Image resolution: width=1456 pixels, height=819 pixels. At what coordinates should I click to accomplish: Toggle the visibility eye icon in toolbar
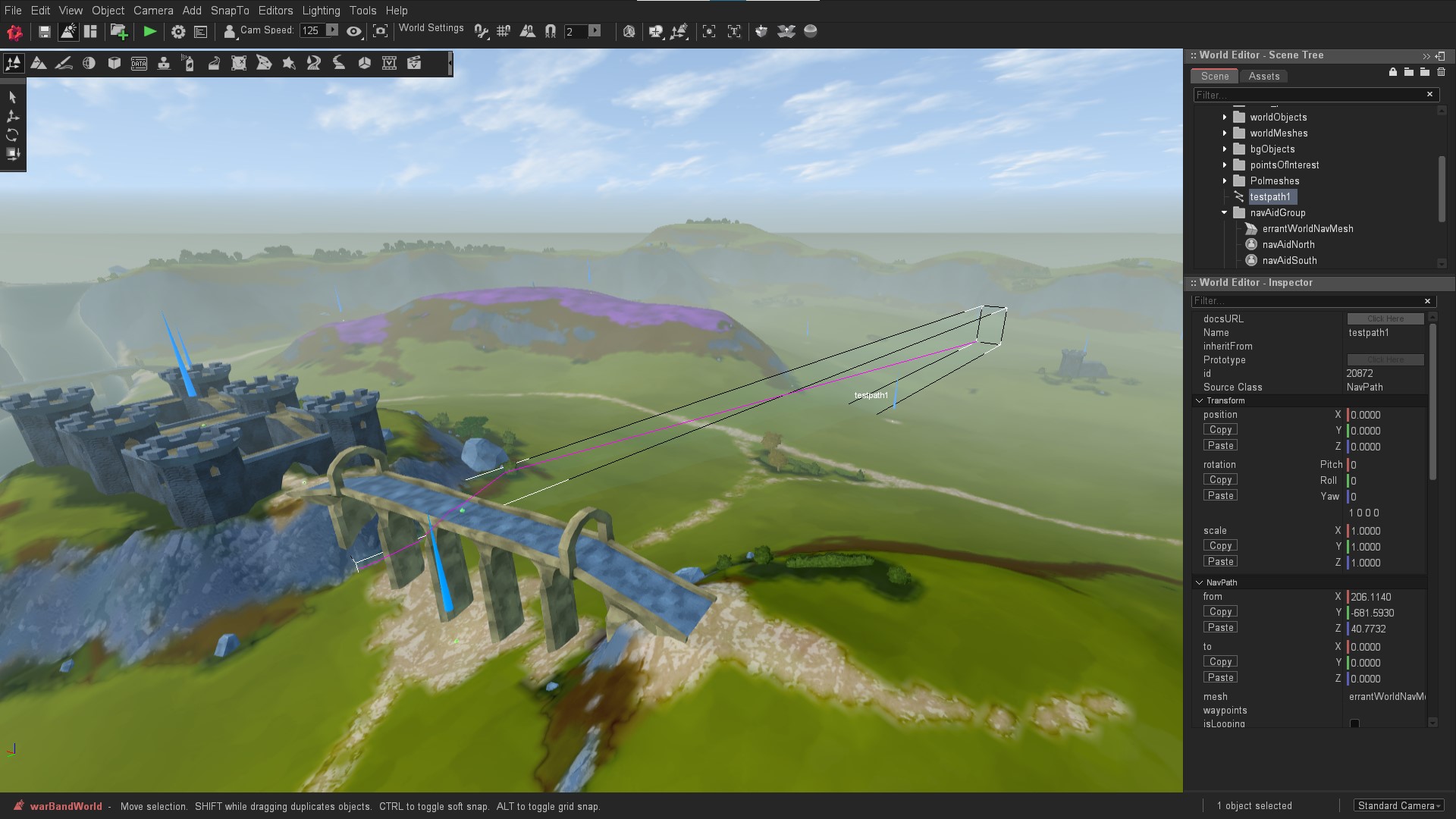354,31
